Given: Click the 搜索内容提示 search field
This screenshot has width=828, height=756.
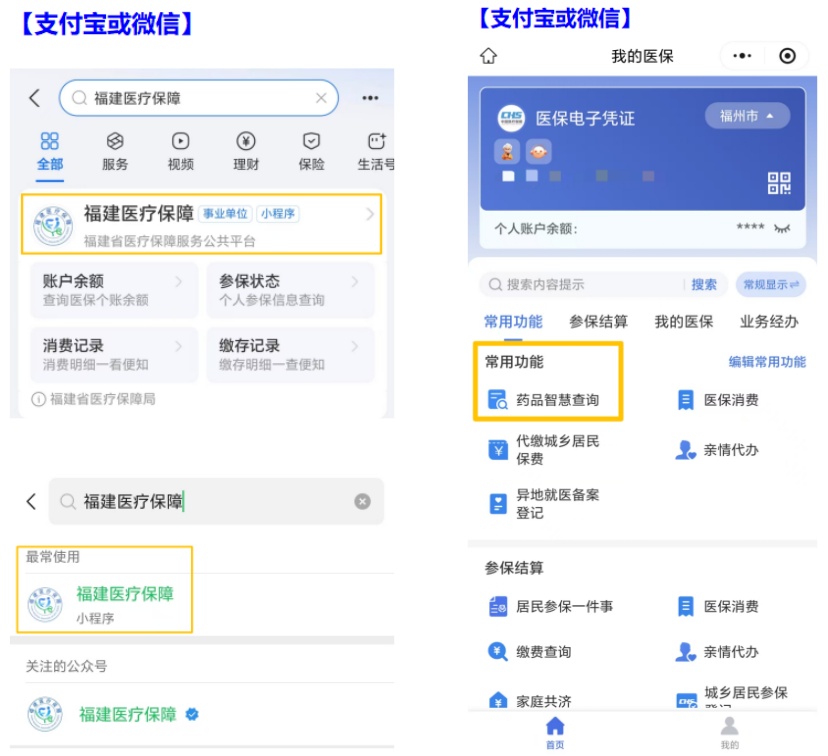Looking at the screenshot, I should tap(581, 285).
